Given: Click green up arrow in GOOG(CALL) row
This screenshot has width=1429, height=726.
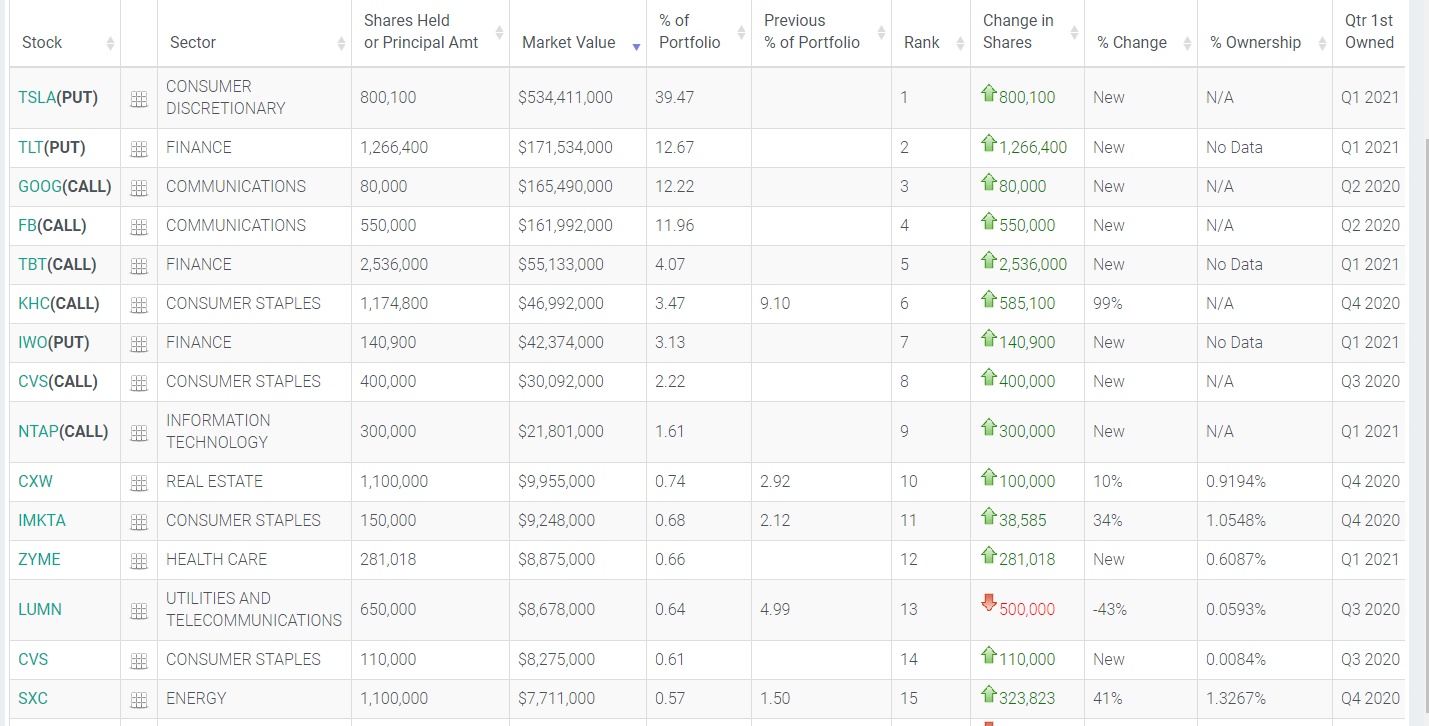Looking at the screenshot, I should click(989, 182).
